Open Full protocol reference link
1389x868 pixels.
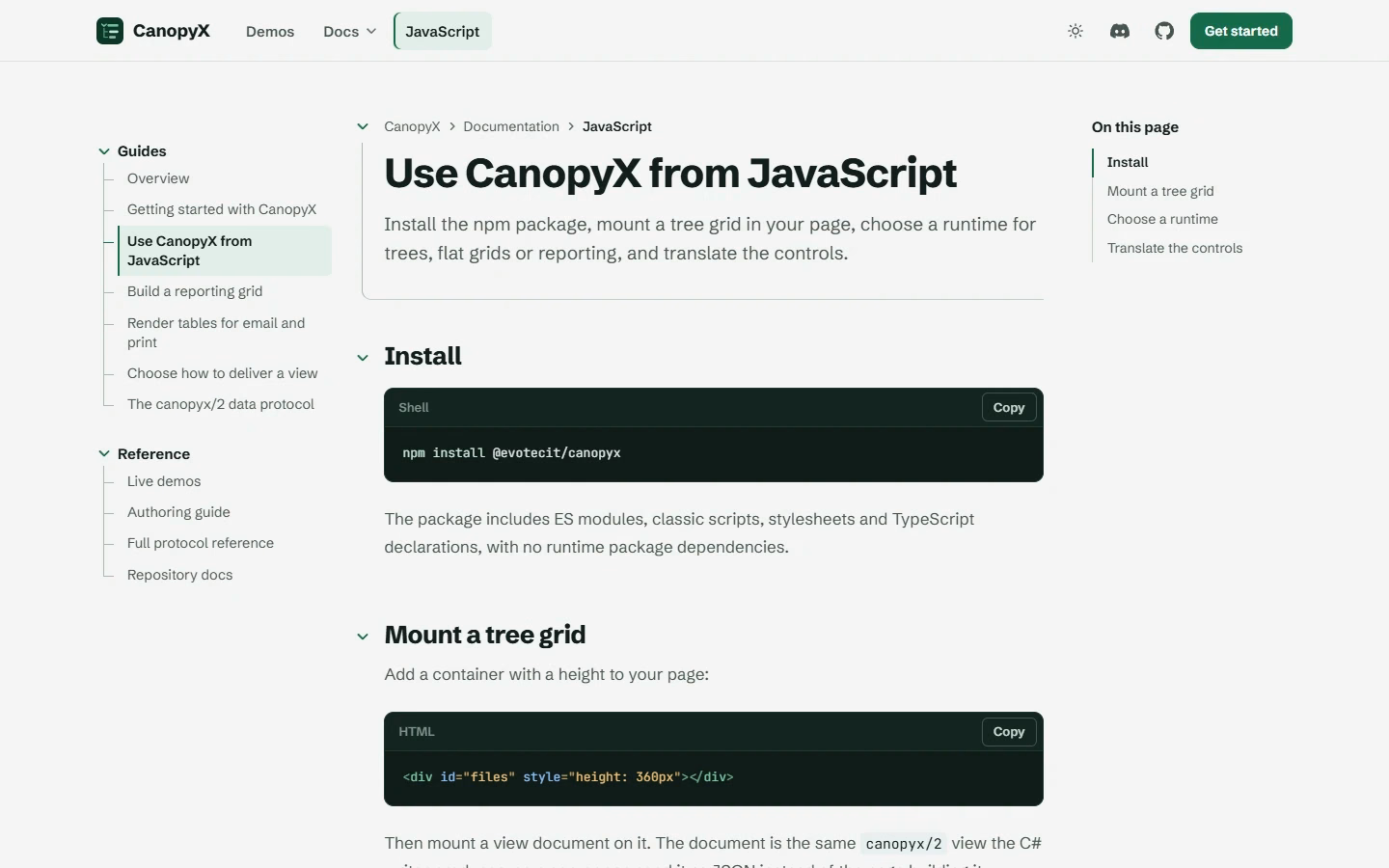tap(201, 543)
